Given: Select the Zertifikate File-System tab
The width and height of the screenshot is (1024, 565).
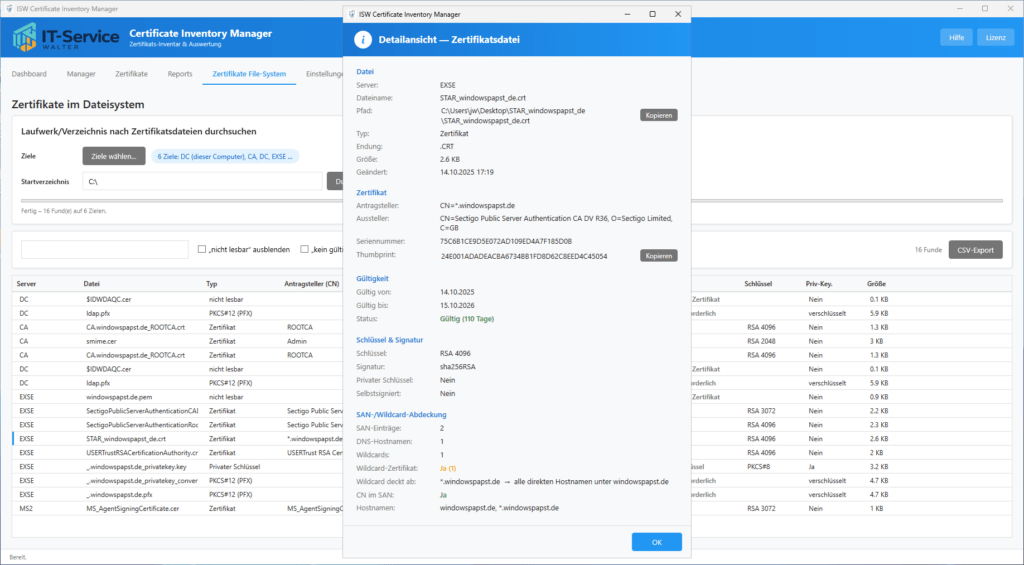Looking at the screenshot, I should (x=249, y=74).
